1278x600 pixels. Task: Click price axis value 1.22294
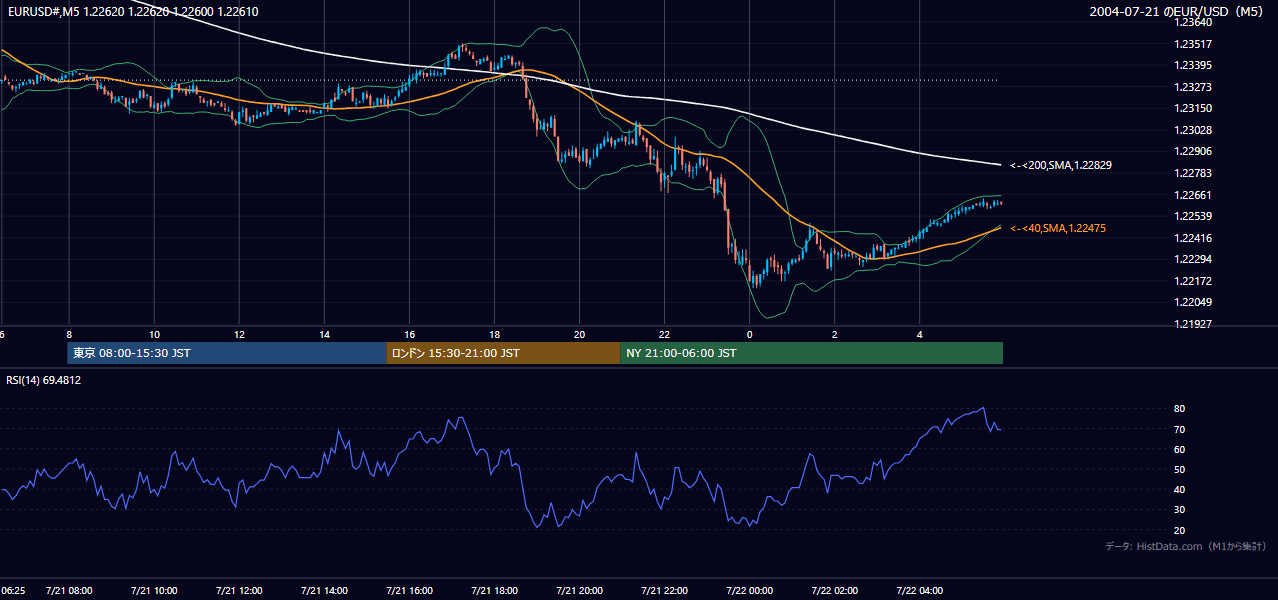(1193, 259)
